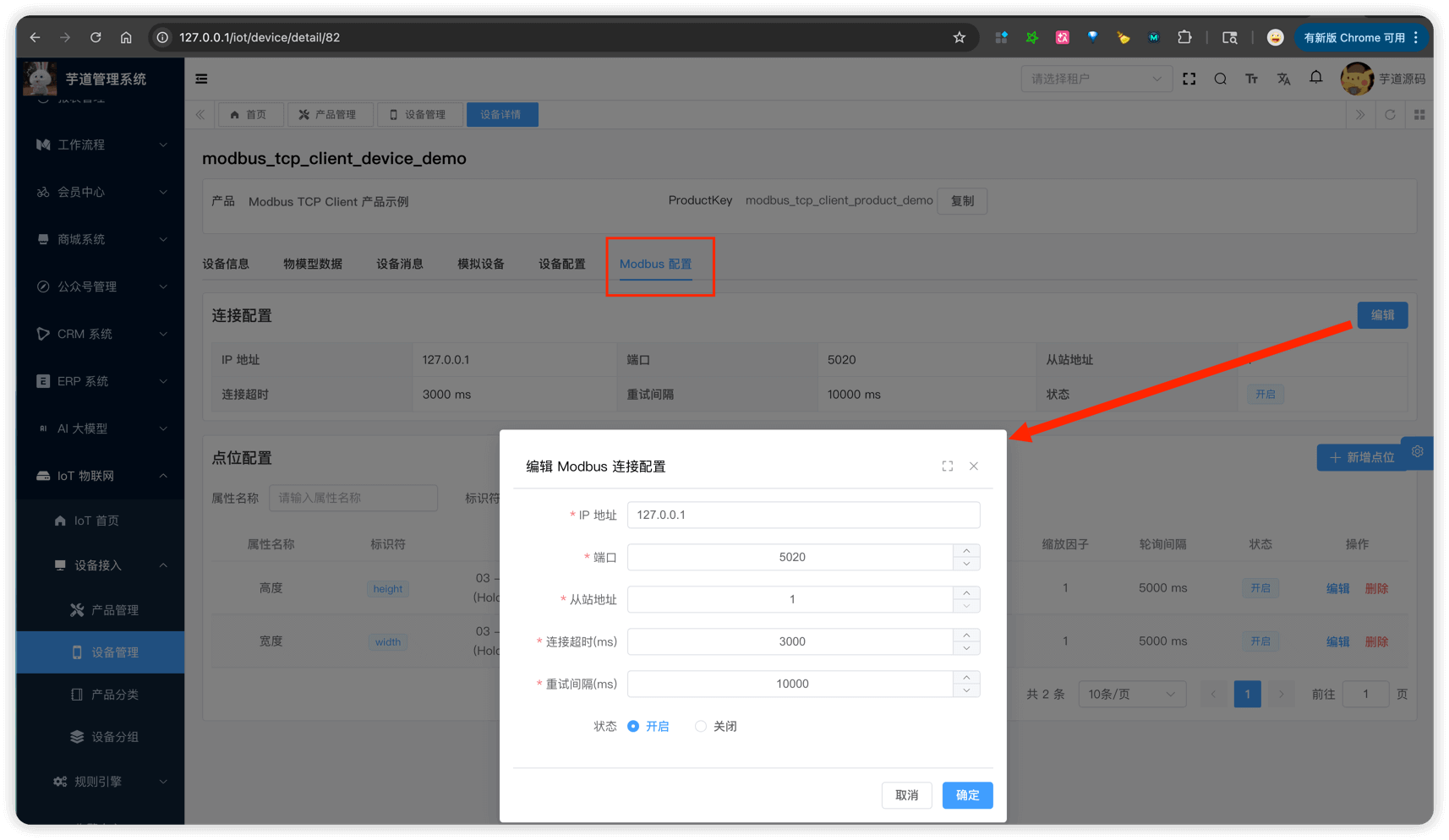The height and width of the screenshot is (840, 1449).
Task: Open the notification bell icon
Action: click(x=1315, y=78)
